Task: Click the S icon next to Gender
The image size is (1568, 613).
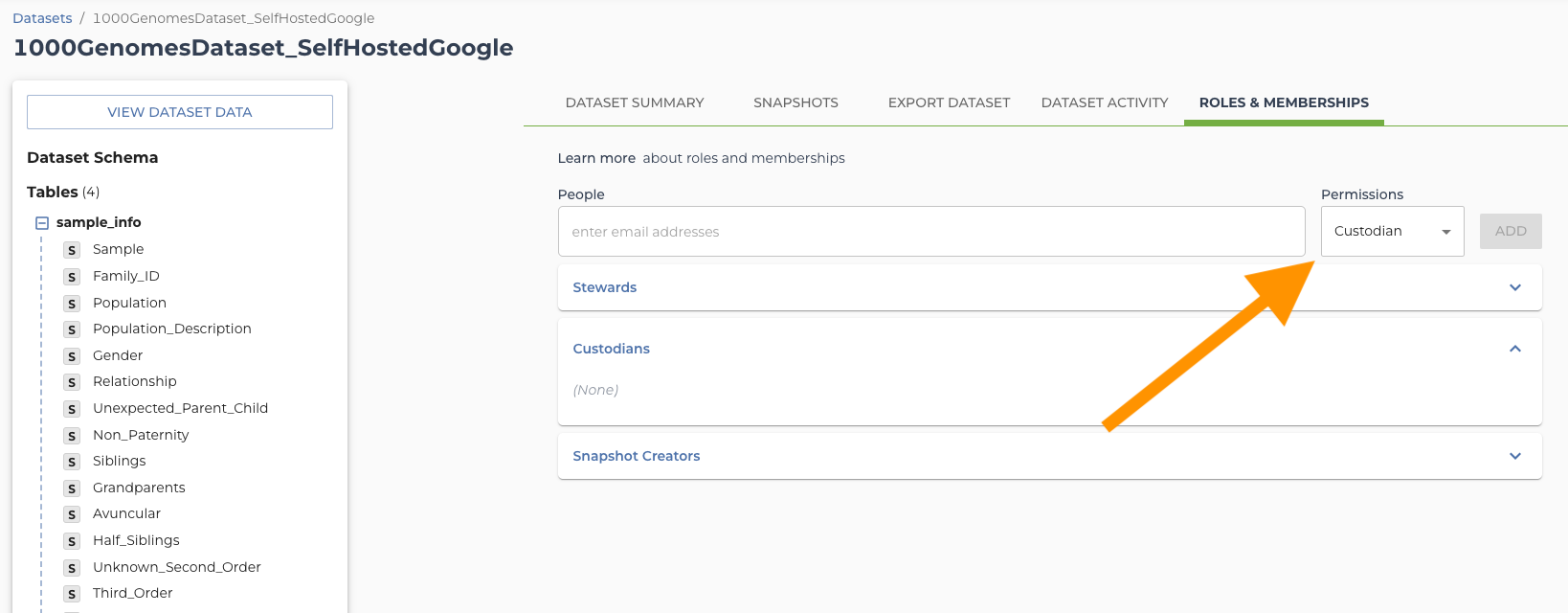Action: pos(72,356)
